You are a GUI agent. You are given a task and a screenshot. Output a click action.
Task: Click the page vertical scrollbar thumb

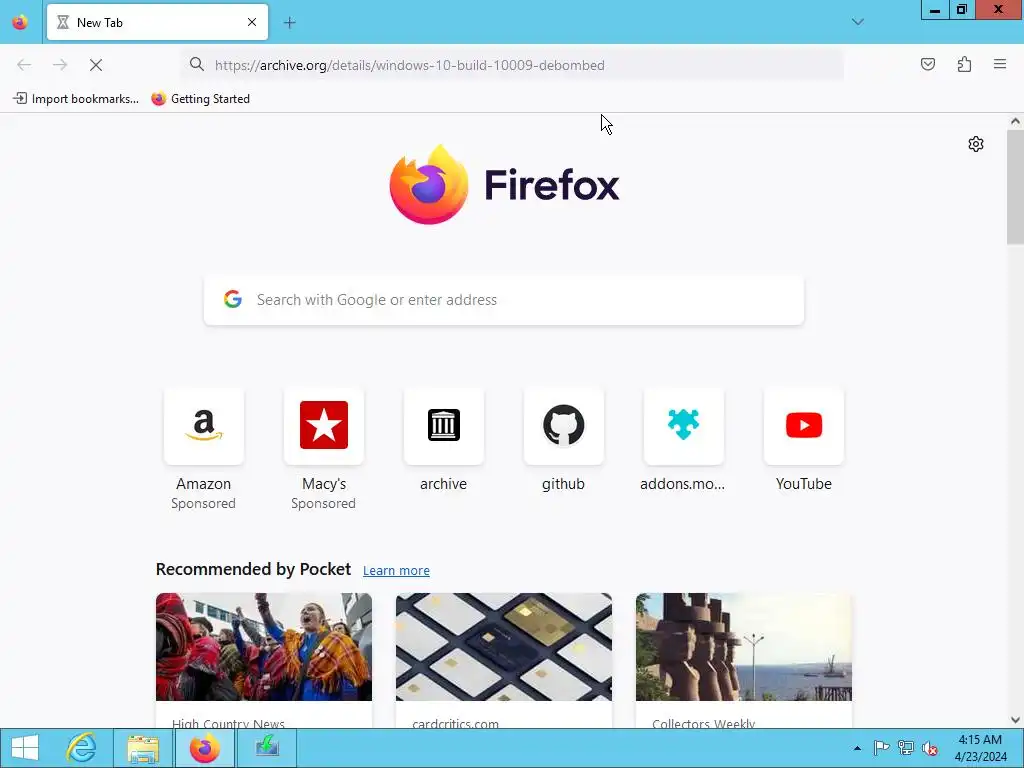1015,187
